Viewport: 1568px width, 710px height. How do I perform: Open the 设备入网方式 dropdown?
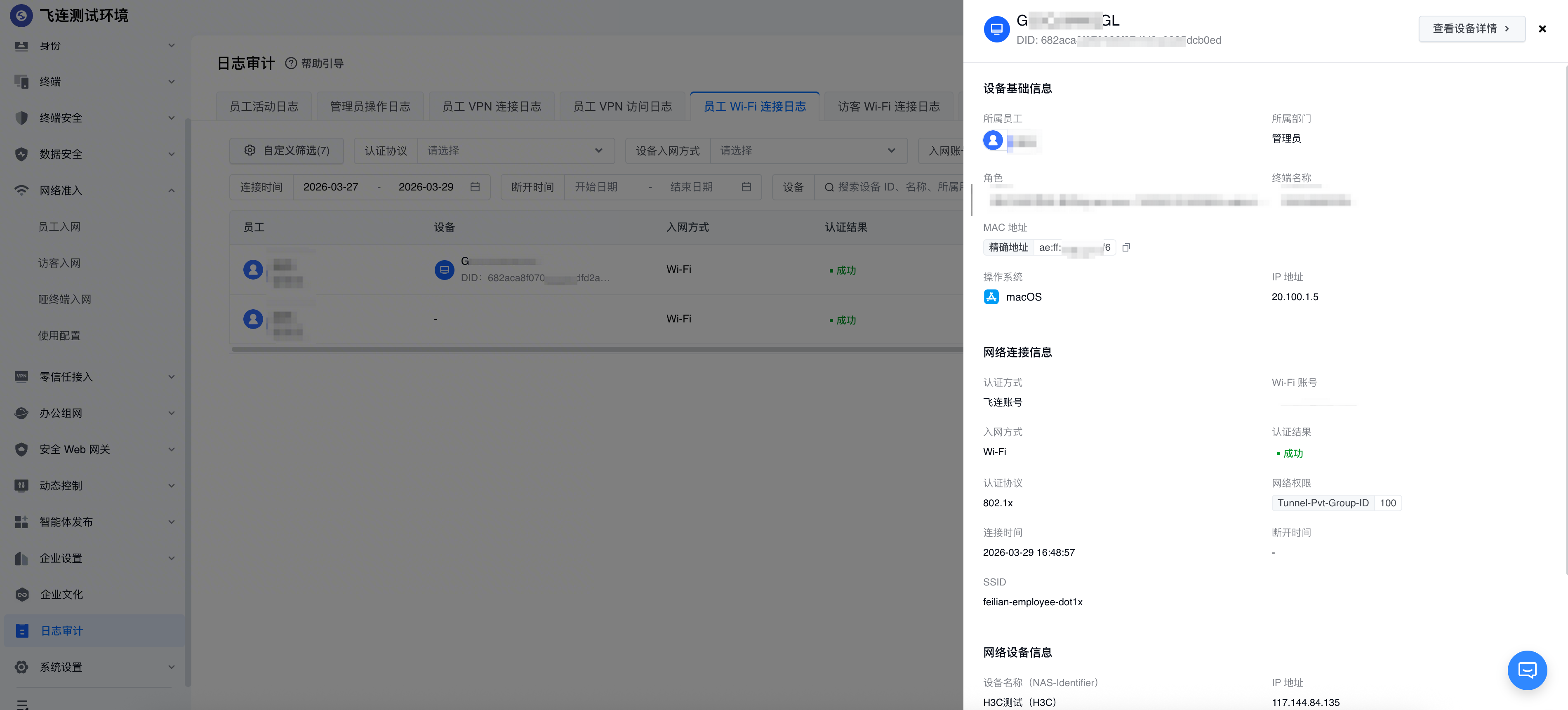click(x=808, y=150)
